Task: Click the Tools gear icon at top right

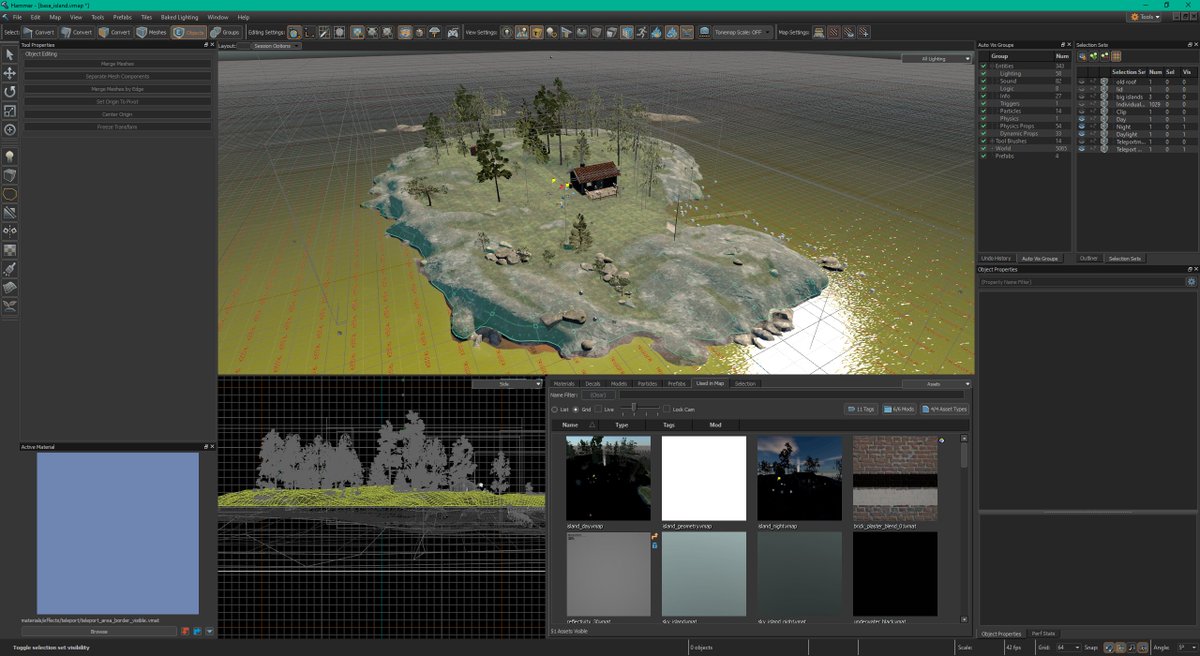Action: 1146,17
